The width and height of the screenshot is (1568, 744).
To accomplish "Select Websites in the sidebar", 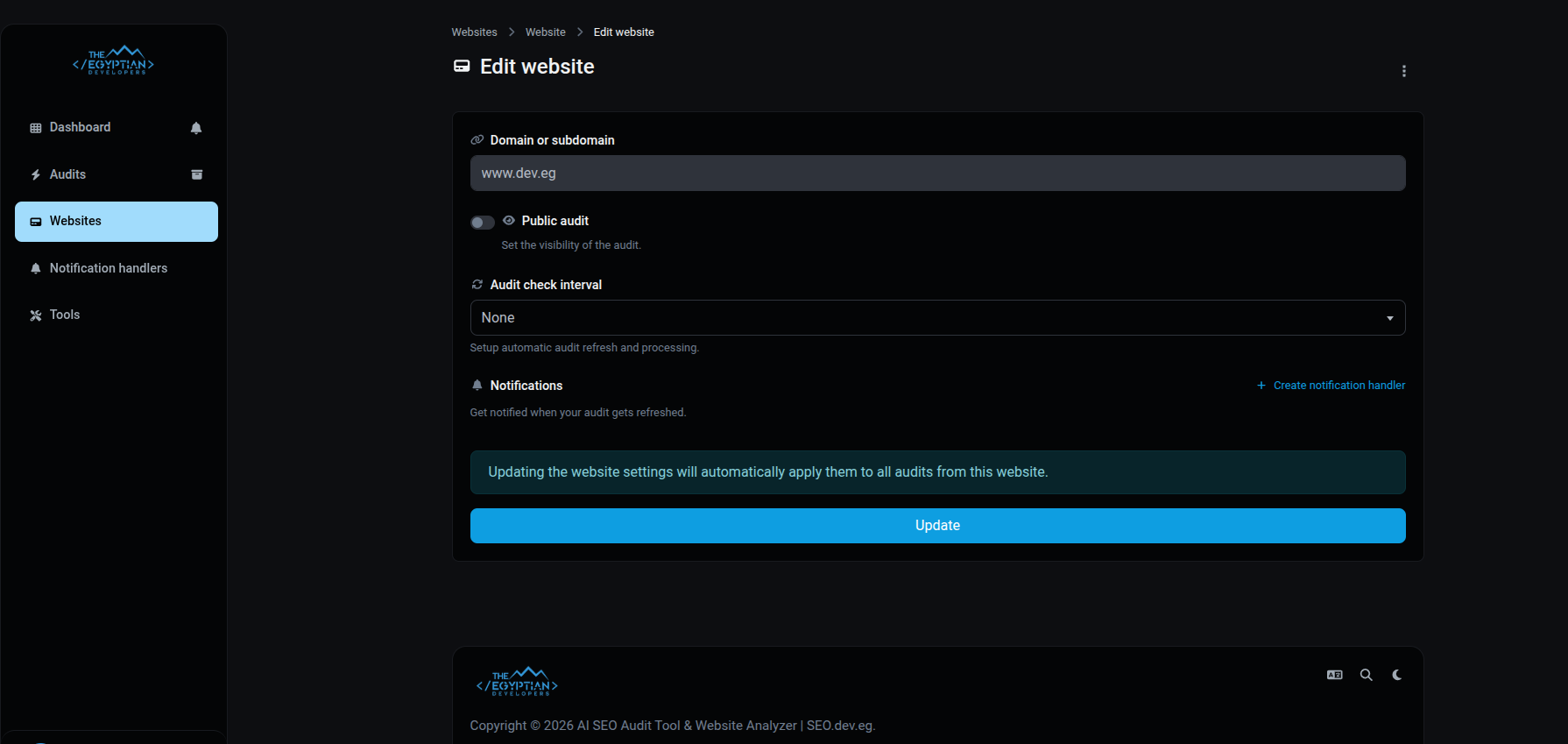I will click(75, 222).
